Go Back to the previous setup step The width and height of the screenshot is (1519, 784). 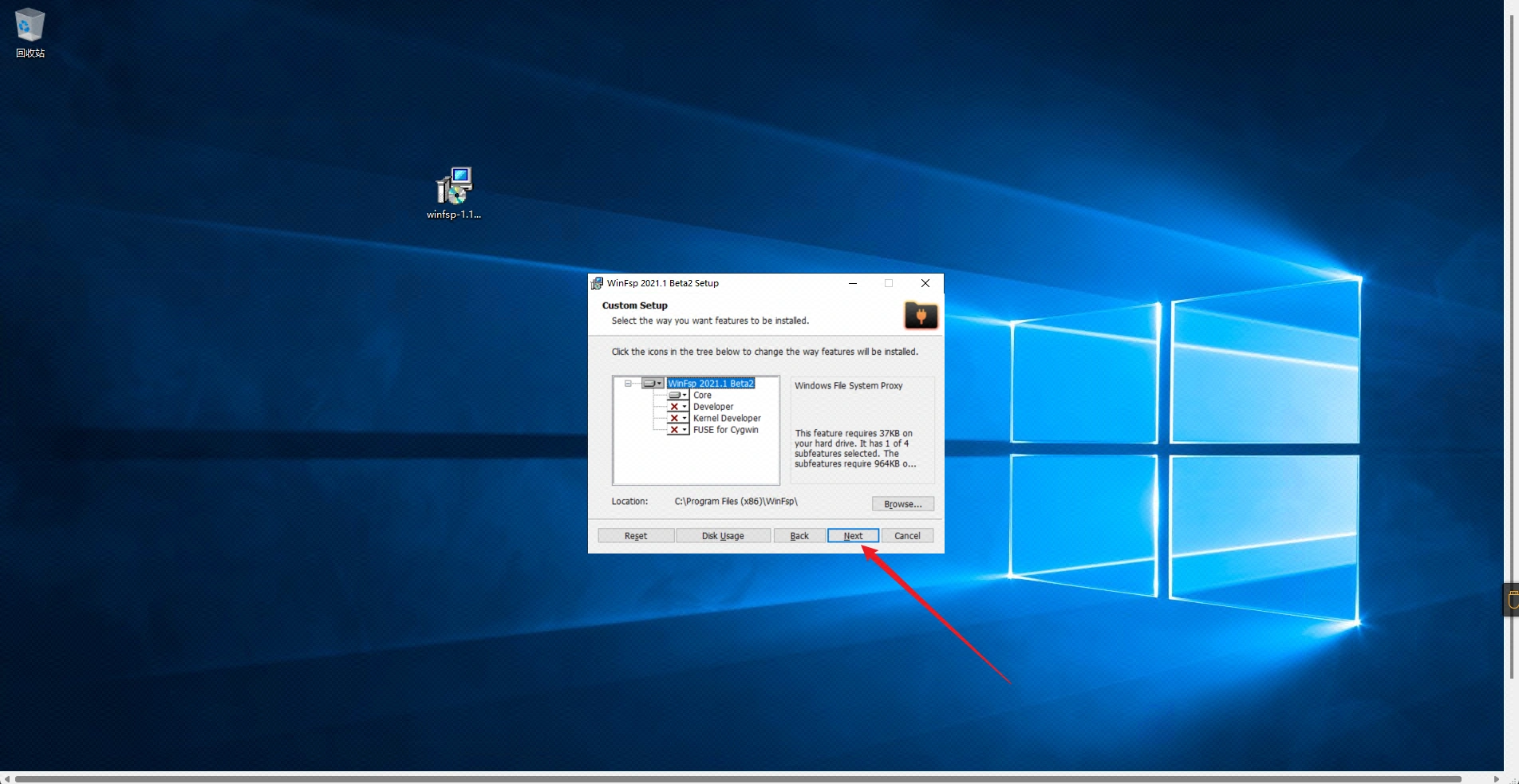(799, 536)
